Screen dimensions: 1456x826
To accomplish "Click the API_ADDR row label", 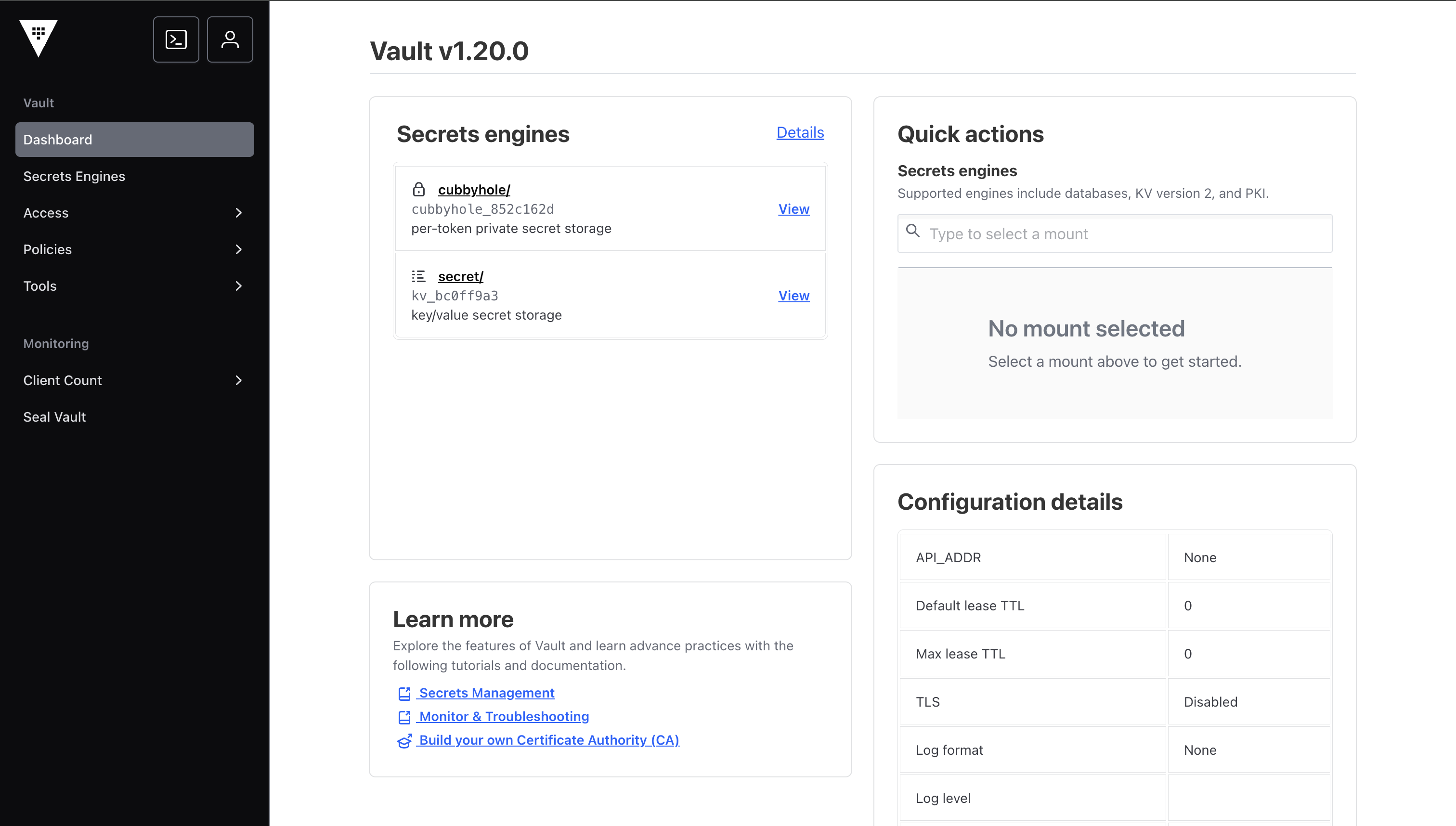I will tap(948, 558).
